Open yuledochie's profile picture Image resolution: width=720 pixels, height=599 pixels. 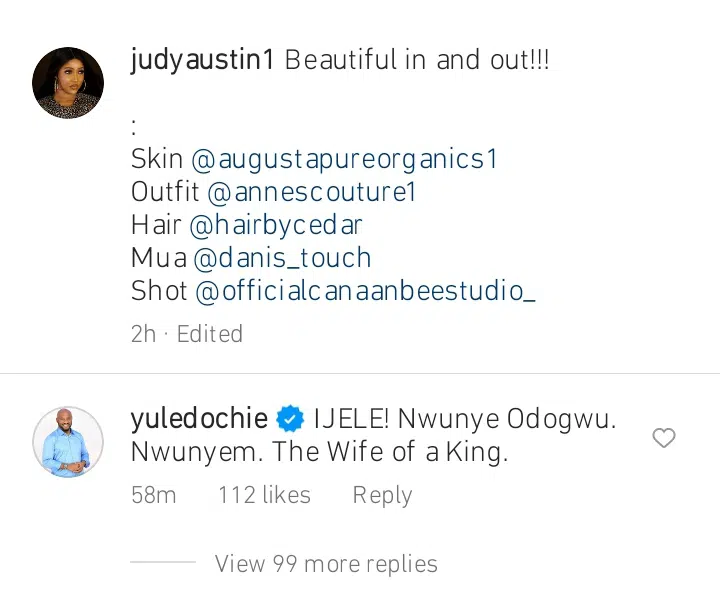tap(68, 442)
